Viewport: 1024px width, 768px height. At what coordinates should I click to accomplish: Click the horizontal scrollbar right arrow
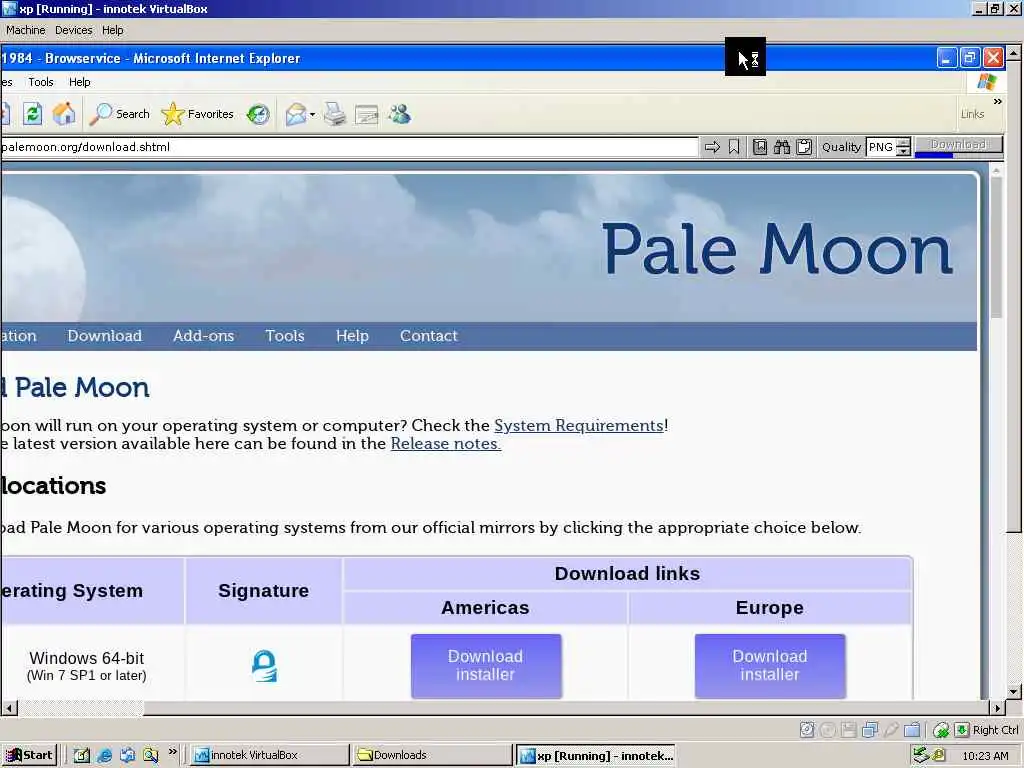997,708
